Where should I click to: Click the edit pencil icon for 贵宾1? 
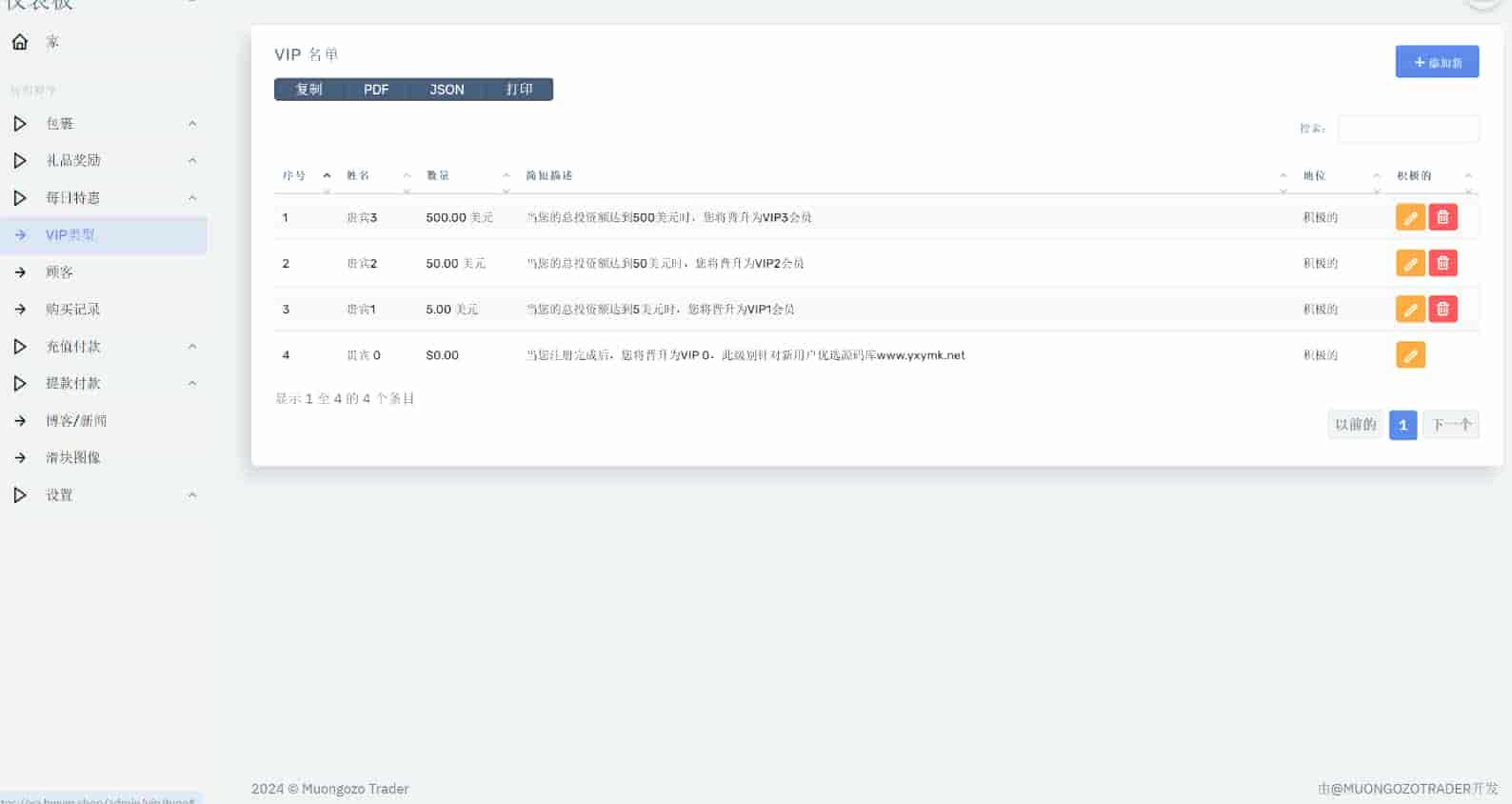coord(1410,309)
